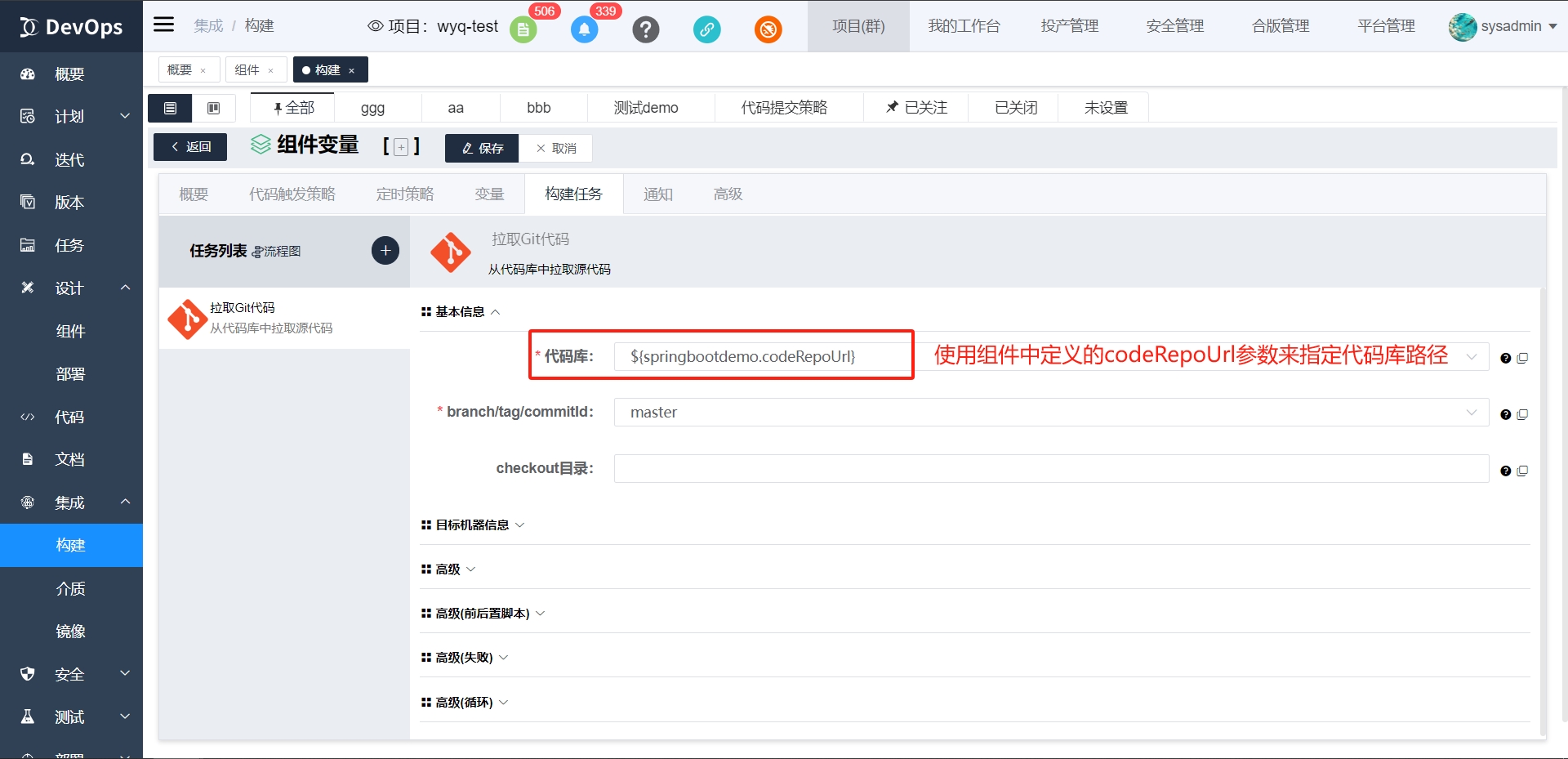Open the blue bell notifications icon

(584, 30)
